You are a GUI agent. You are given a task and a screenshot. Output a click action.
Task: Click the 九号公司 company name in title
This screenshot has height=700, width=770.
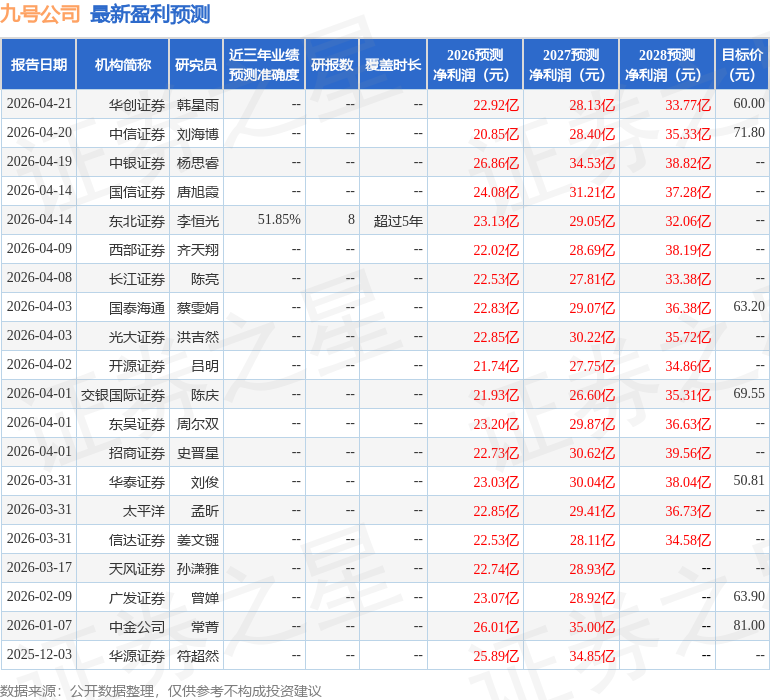41,14
